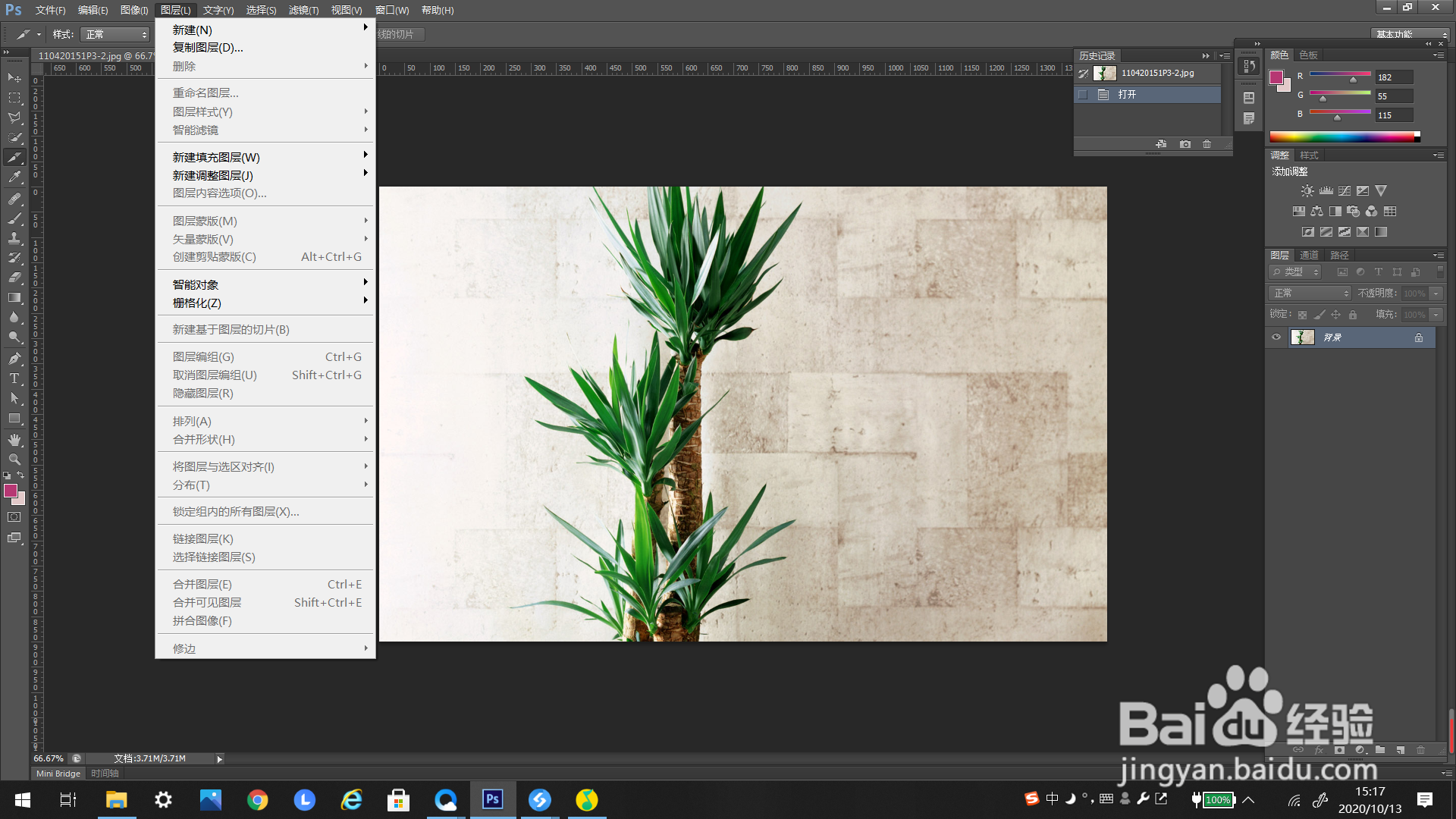Click the foreground color swatch in toolbar

[11, 491]
